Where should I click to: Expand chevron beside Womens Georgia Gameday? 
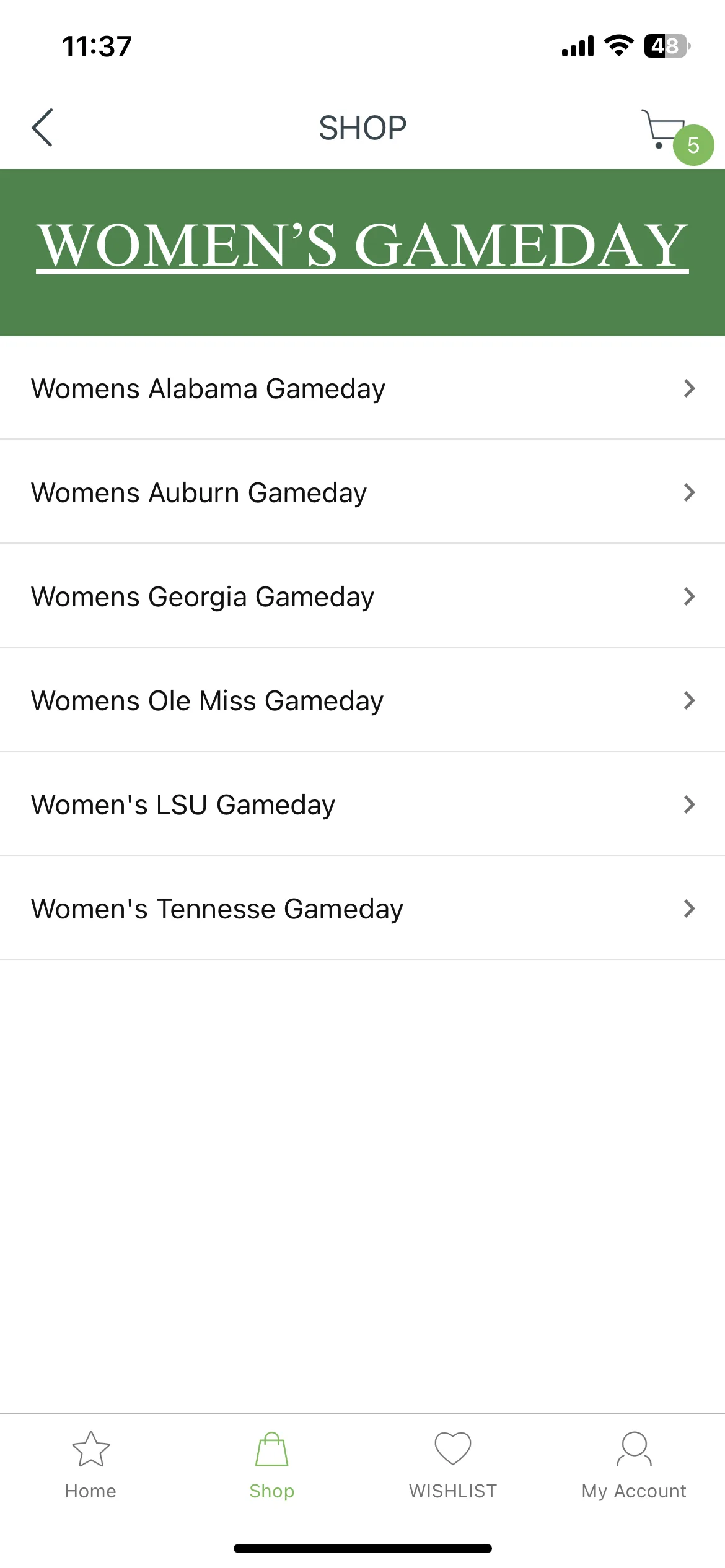click(x=689, y=596)
